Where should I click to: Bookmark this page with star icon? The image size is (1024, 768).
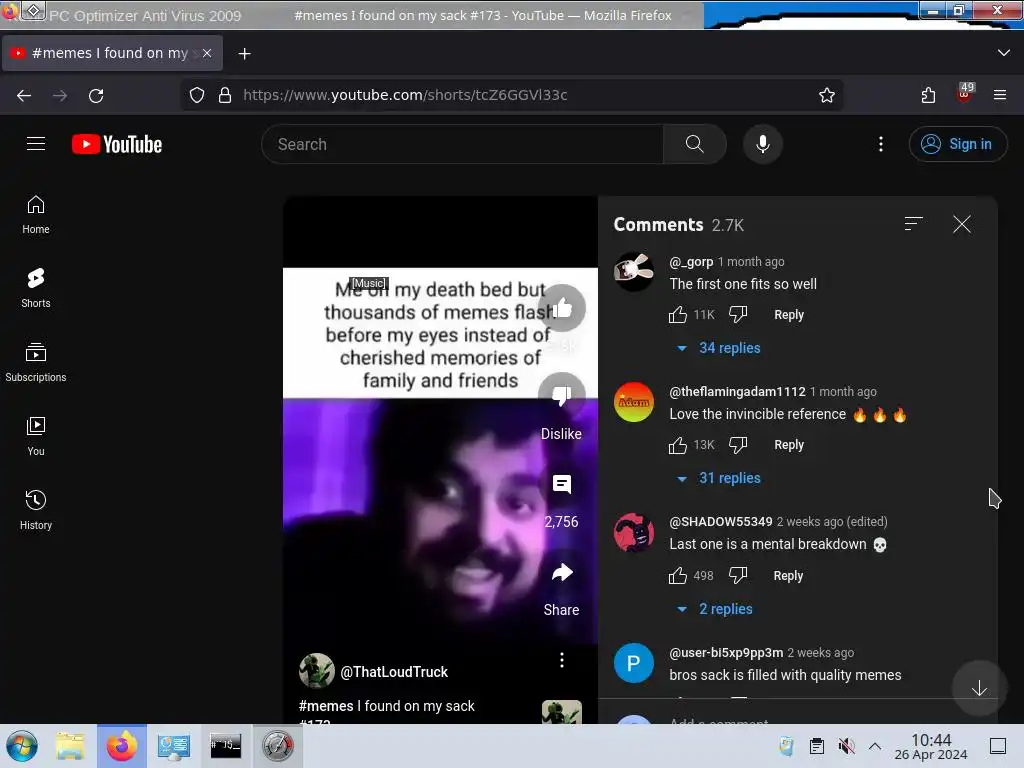click(827, 95)
